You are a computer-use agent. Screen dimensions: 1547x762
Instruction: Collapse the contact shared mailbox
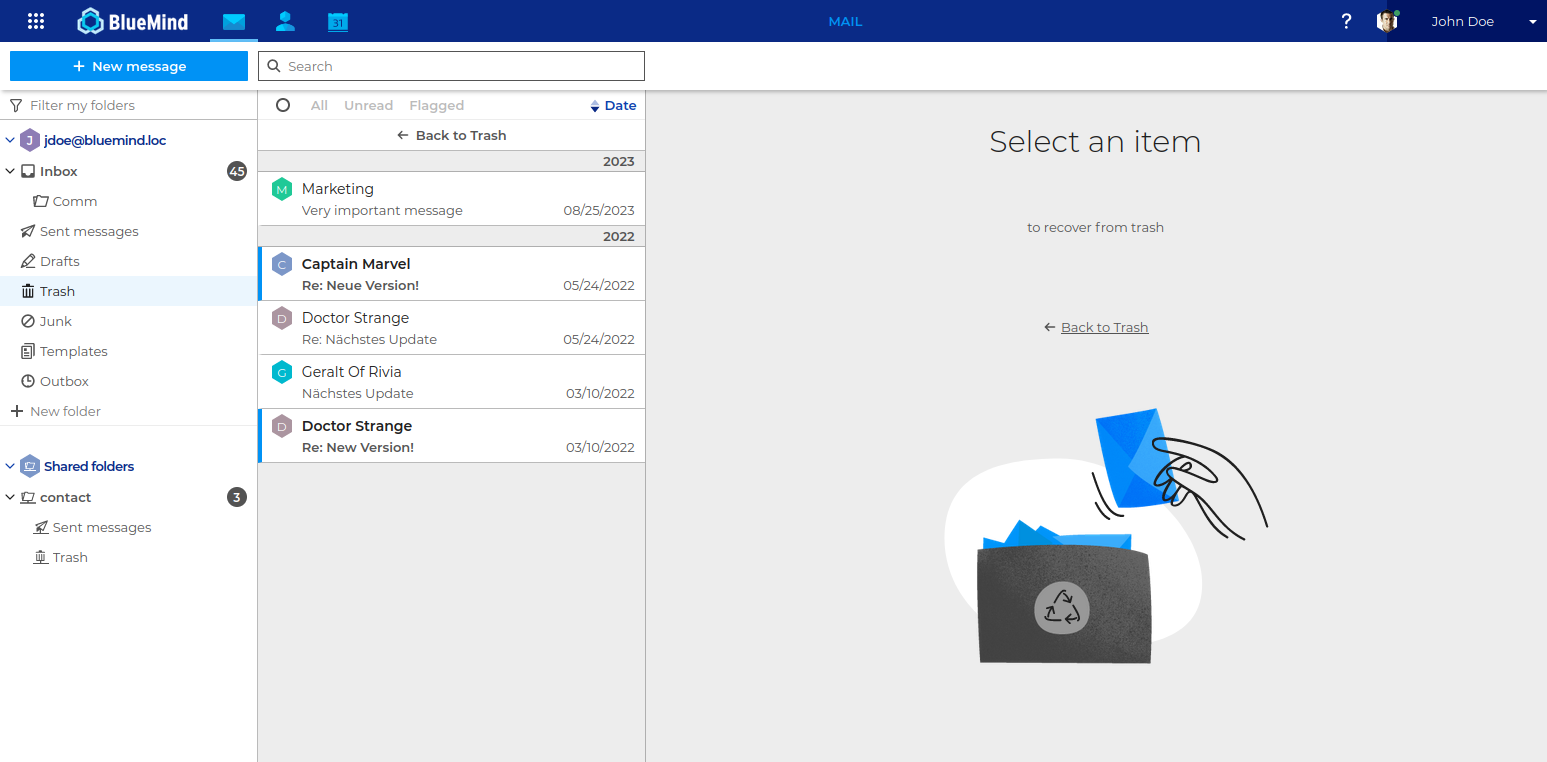[10, 498]
